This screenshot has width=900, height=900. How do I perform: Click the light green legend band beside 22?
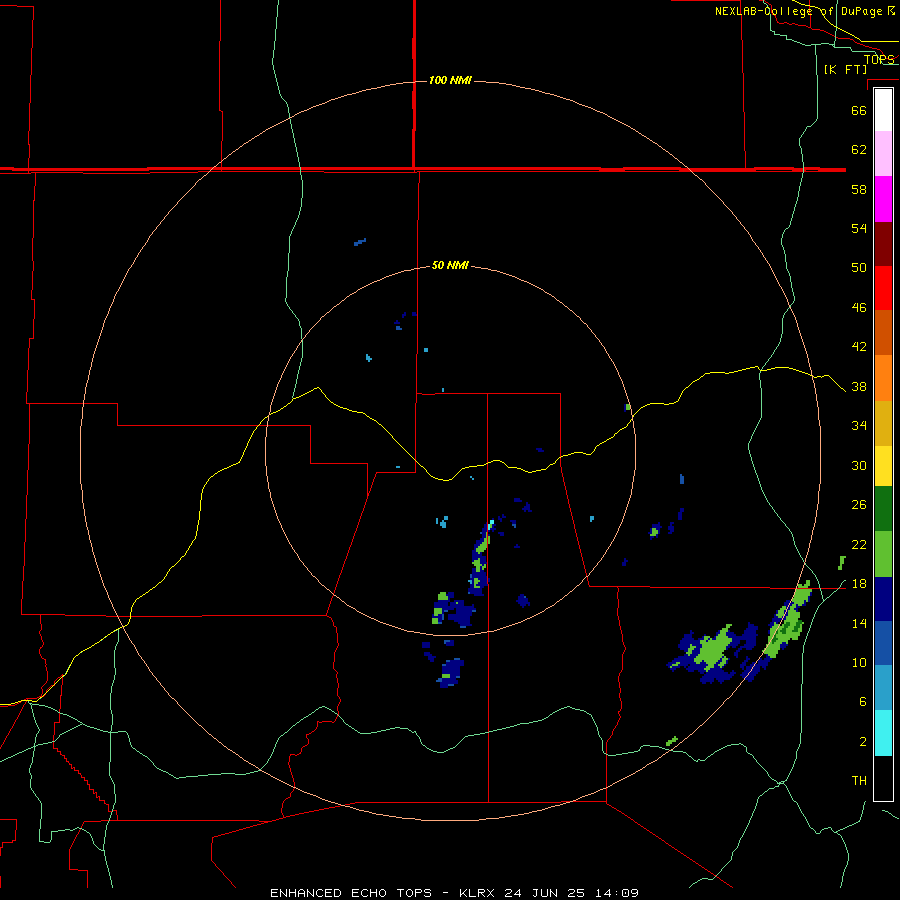[x=883, y=554]
